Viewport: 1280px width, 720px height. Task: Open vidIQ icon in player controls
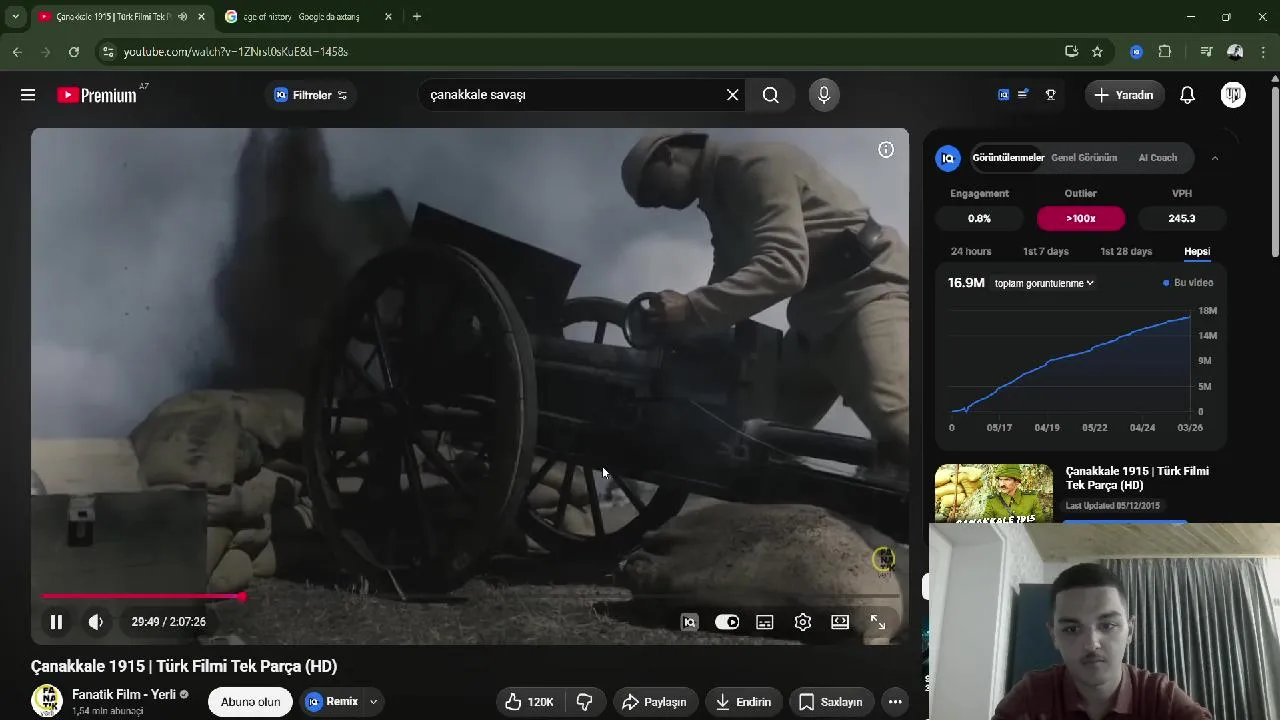pyautogui.click(x=689, y=622)
